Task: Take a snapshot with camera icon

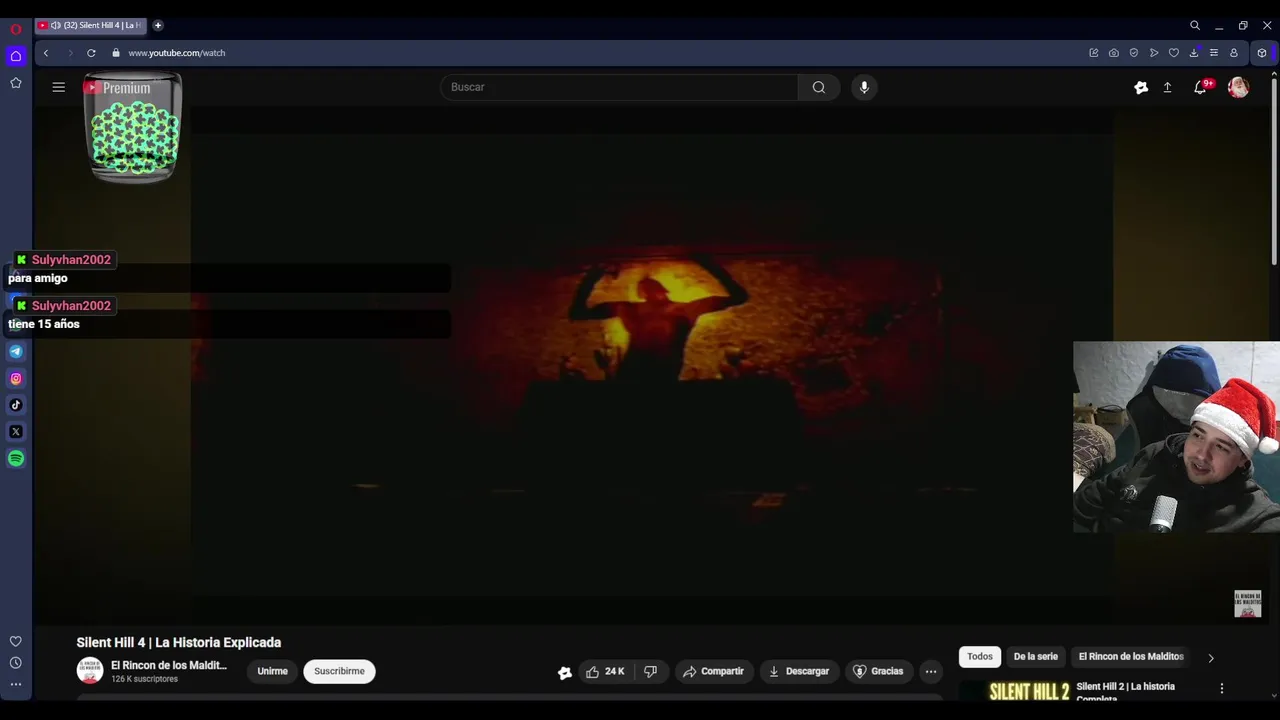Action: pos(1113,53)
